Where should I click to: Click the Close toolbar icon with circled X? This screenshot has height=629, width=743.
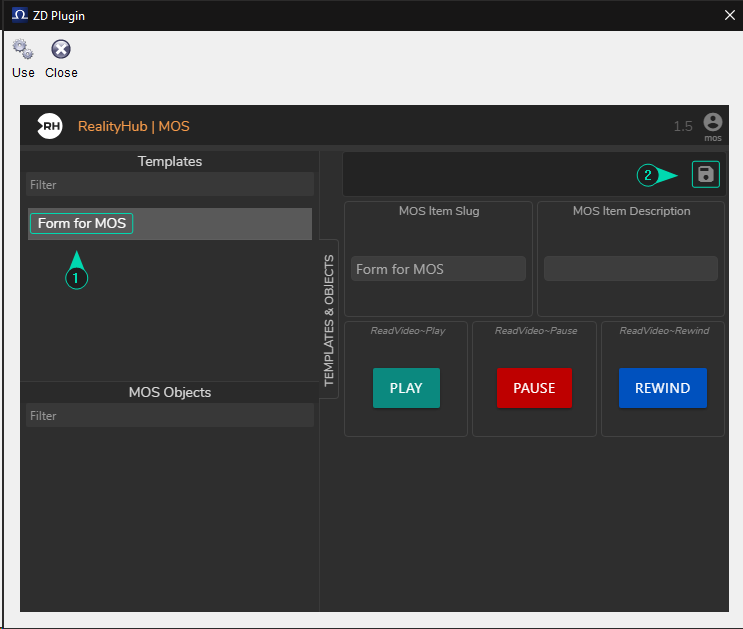(61, 50)
